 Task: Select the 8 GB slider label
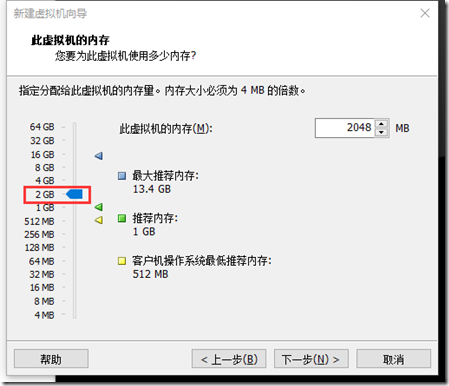click(44, 167)
